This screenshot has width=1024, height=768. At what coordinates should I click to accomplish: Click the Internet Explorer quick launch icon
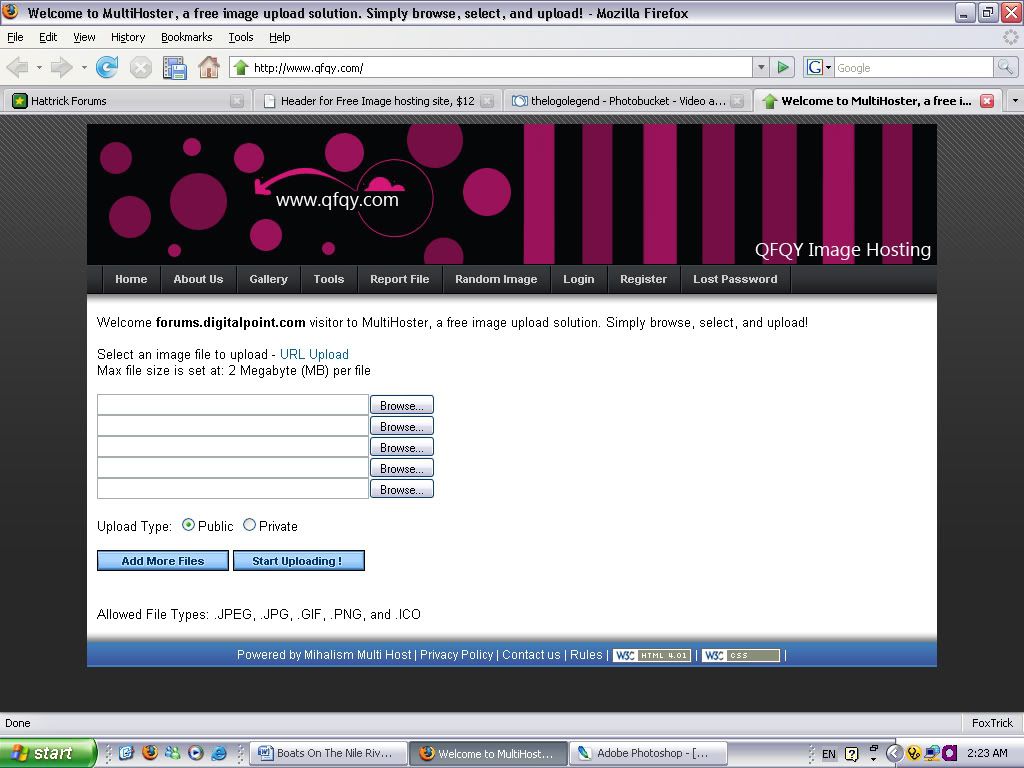(218, 753)
